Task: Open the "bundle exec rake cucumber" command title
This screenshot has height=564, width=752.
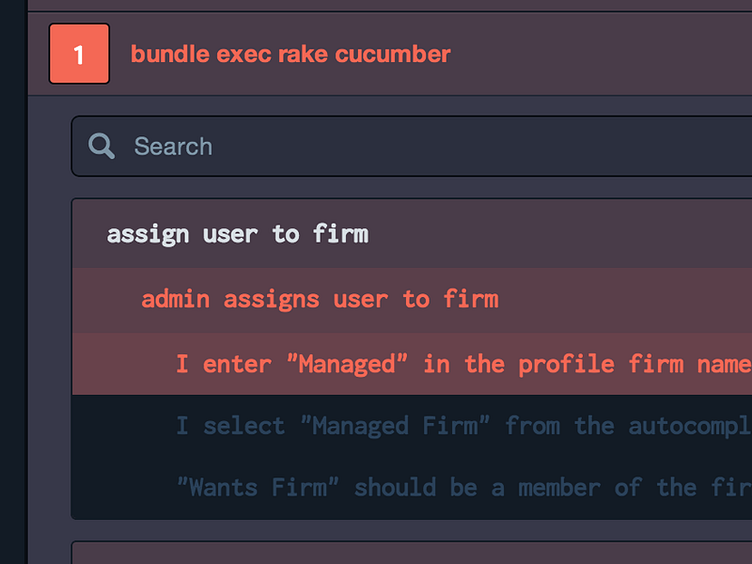Action: pos(290,54)
